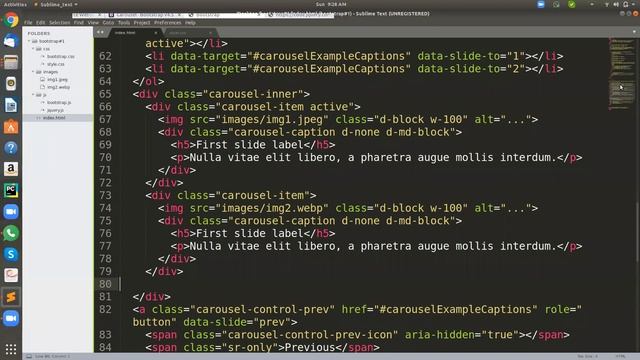The image size is (640, 360).
Task: Open the File menu
Action: point(28,22)
